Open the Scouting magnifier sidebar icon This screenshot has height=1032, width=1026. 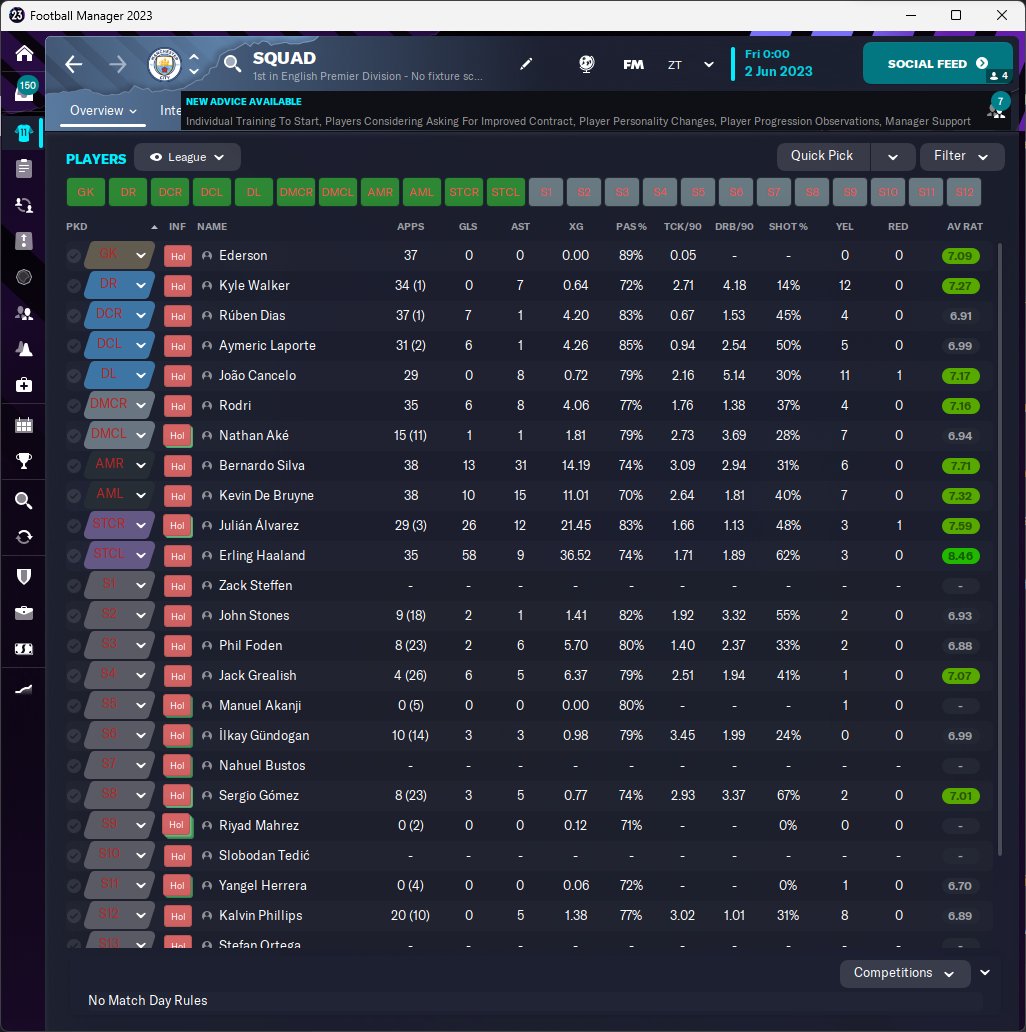(24, 501)
